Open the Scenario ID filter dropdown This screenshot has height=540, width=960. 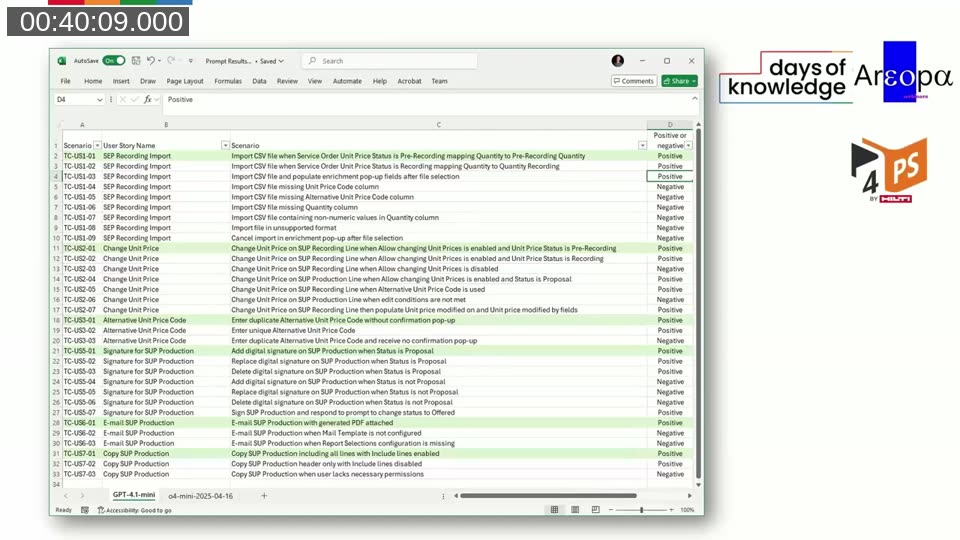pyautogui.click(x=97, y=146)
